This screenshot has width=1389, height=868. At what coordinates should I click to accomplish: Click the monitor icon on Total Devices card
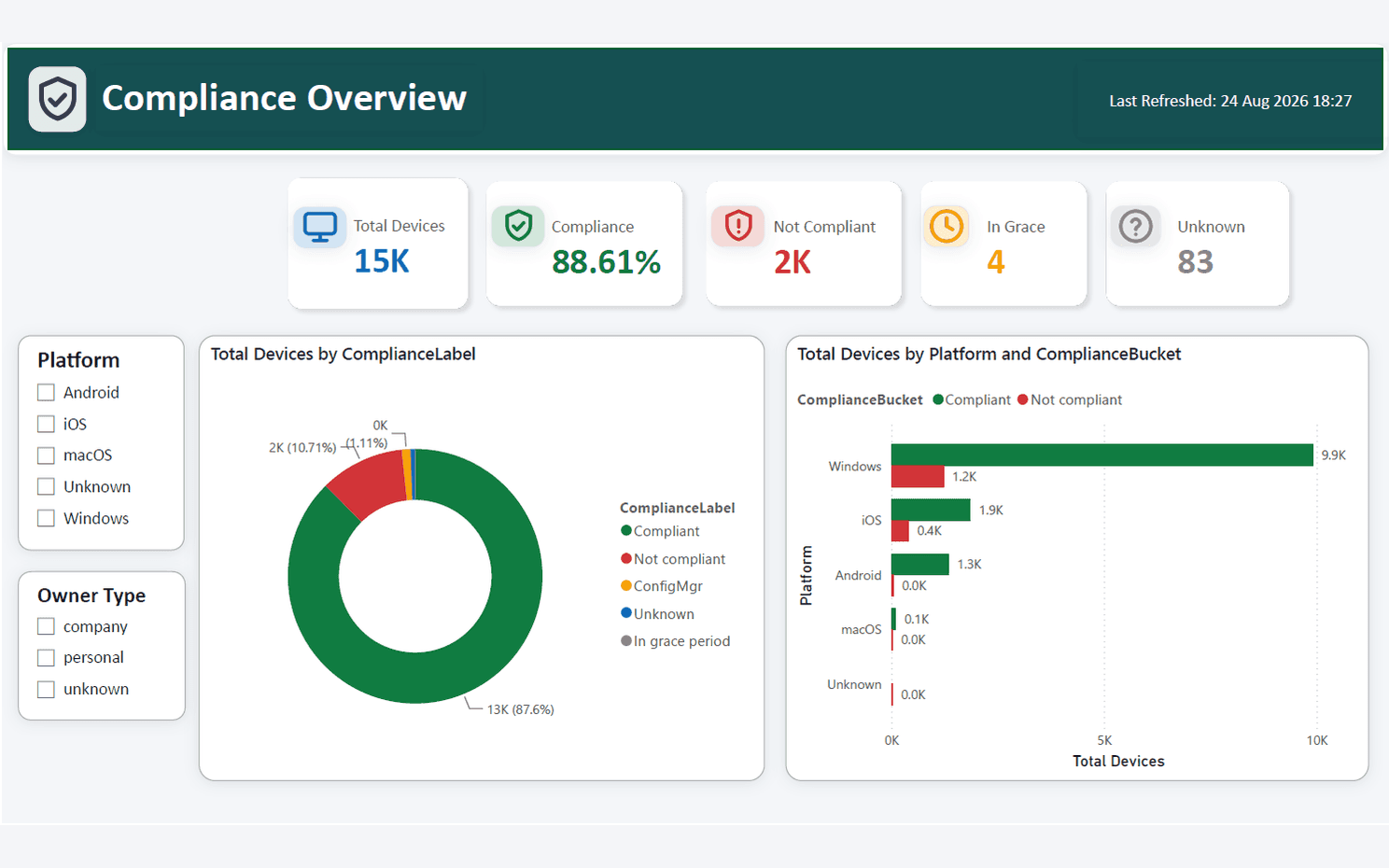319,227
